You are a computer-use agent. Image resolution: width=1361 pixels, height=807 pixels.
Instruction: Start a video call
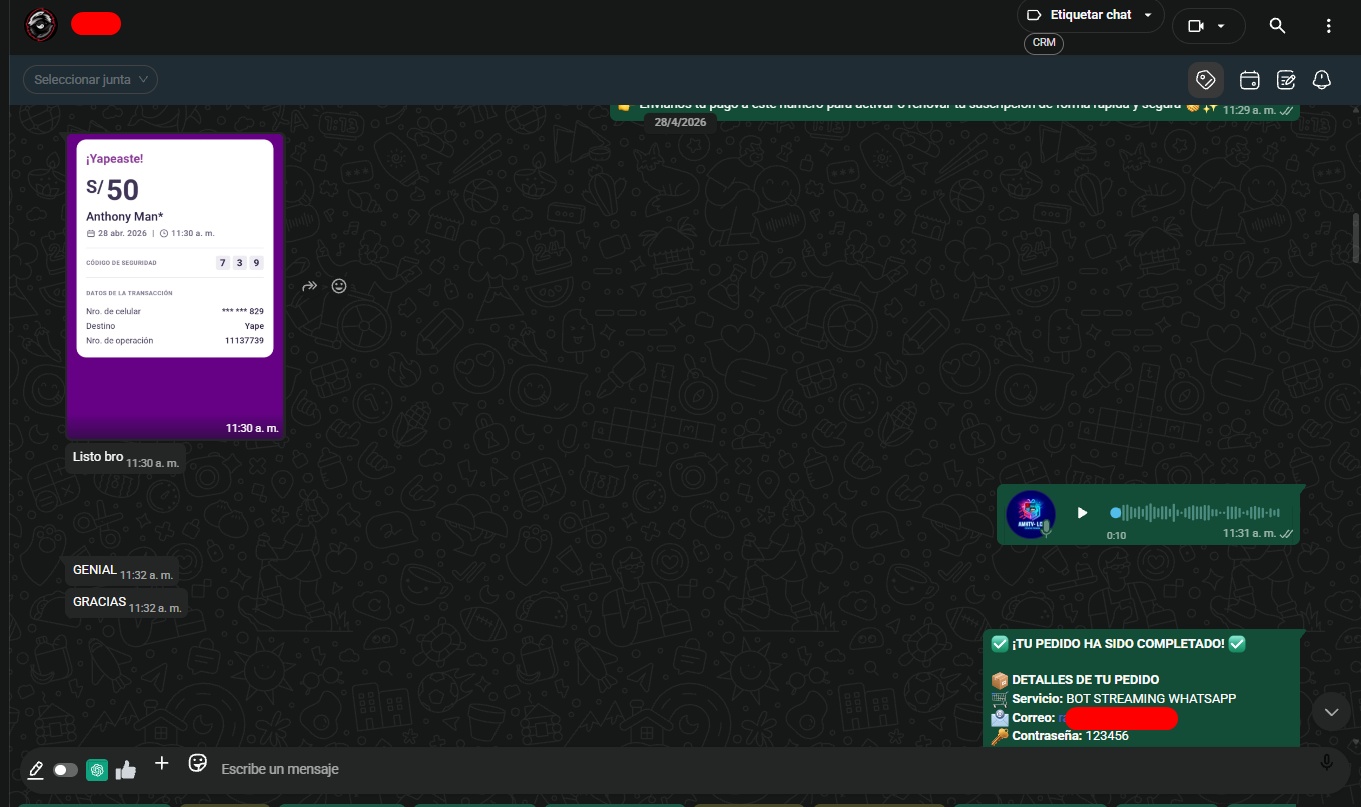[1195, 26]
